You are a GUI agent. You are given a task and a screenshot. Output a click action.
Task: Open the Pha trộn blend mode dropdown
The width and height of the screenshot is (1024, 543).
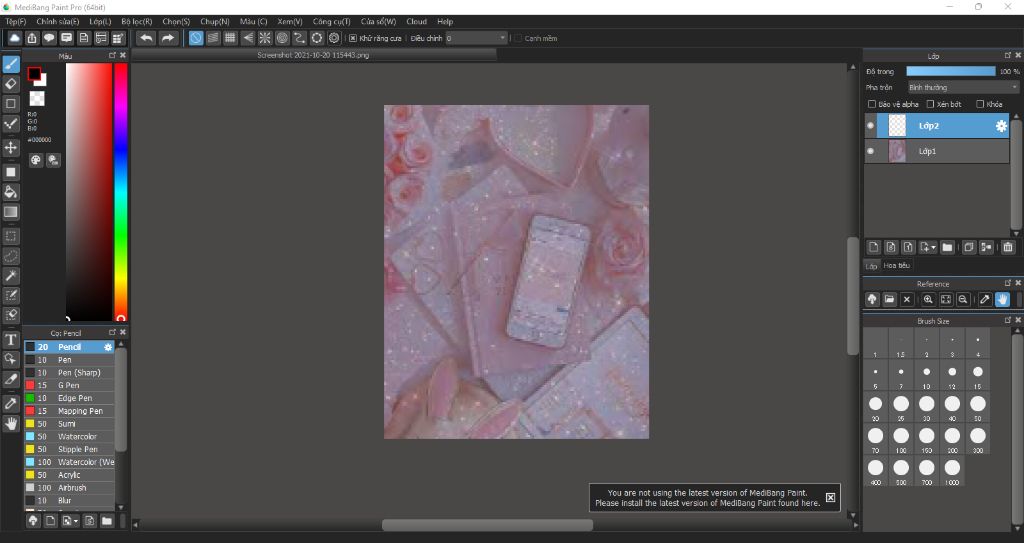(x=963, y=87)
